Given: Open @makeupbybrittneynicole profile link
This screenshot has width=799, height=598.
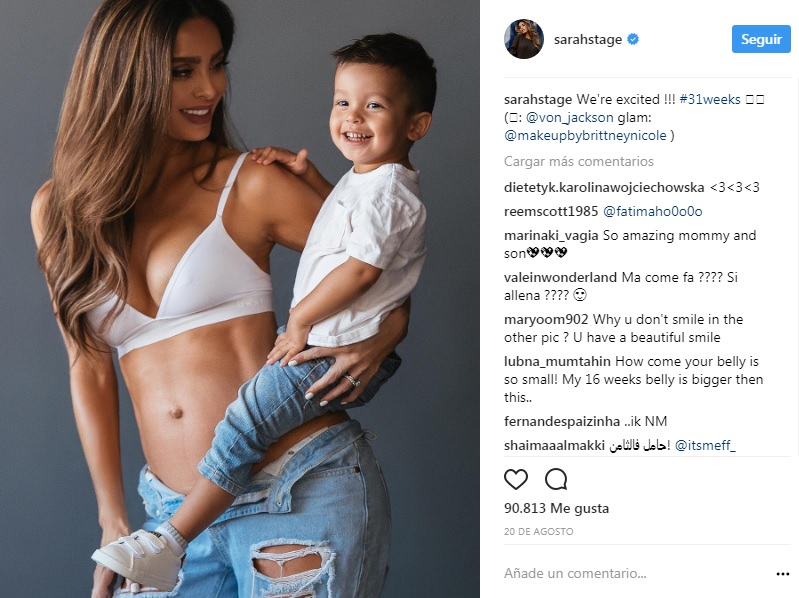Looking at the screenshot, I should click(x=585, y=135).
